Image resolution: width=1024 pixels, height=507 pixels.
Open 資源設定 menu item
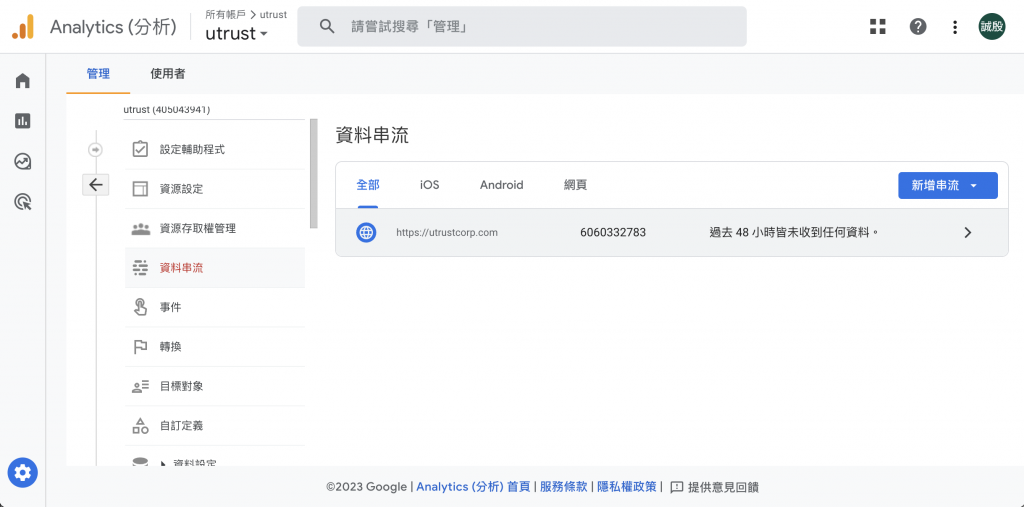215,189
